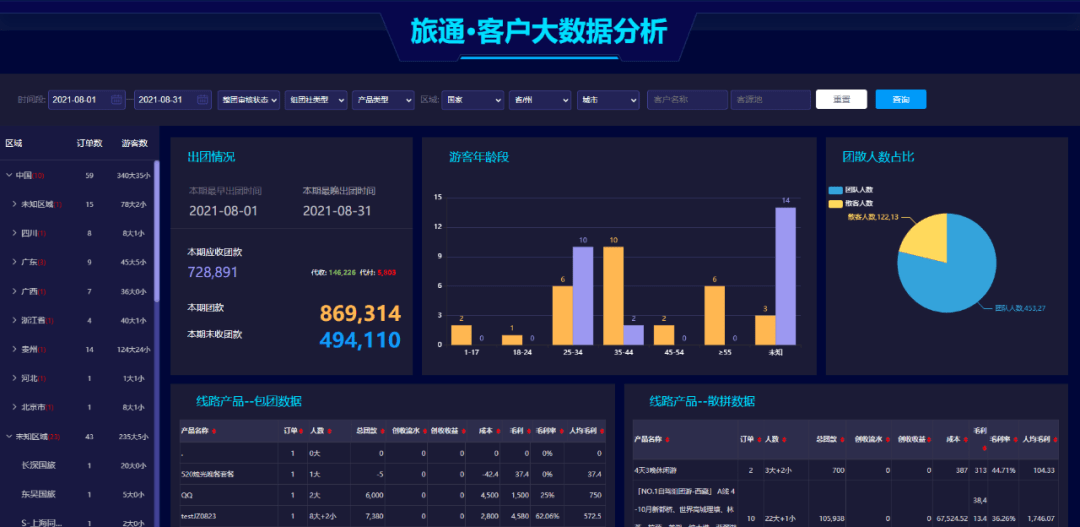This screenshot has height=527, width=1080.
Task: Open the start date calendar icon
Action: (x=117, y=100)
